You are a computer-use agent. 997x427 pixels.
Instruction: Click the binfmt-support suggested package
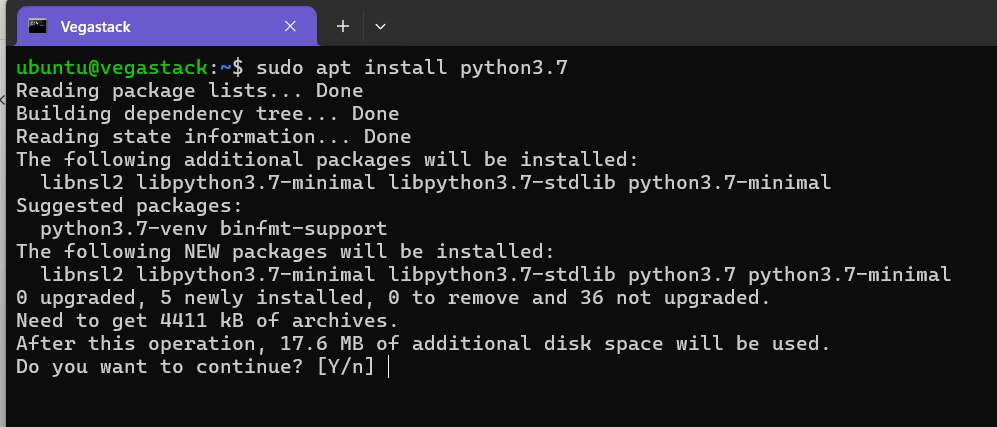(x=303, y=228)
